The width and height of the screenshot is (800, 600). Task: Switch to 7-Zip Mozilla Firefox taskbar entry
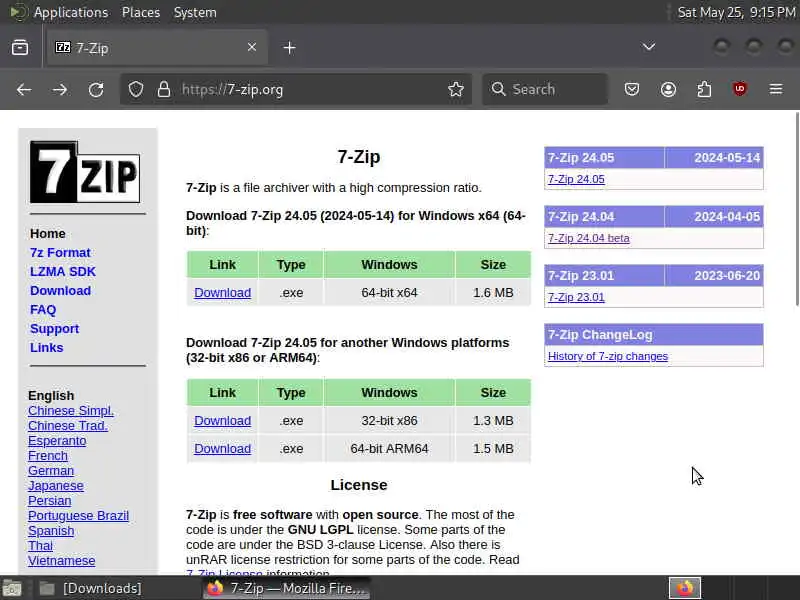pos(286,588)
